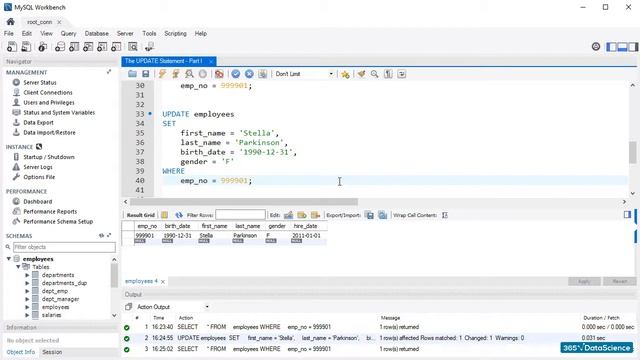Click the editor vertical scrollbar thumb
Viewport: 640px width, 360px height.
633,152
